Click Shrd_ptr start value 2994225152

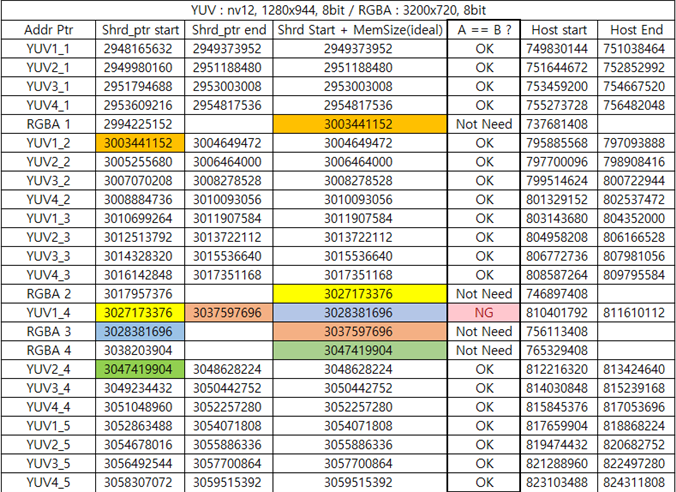[x=138, y=124]
